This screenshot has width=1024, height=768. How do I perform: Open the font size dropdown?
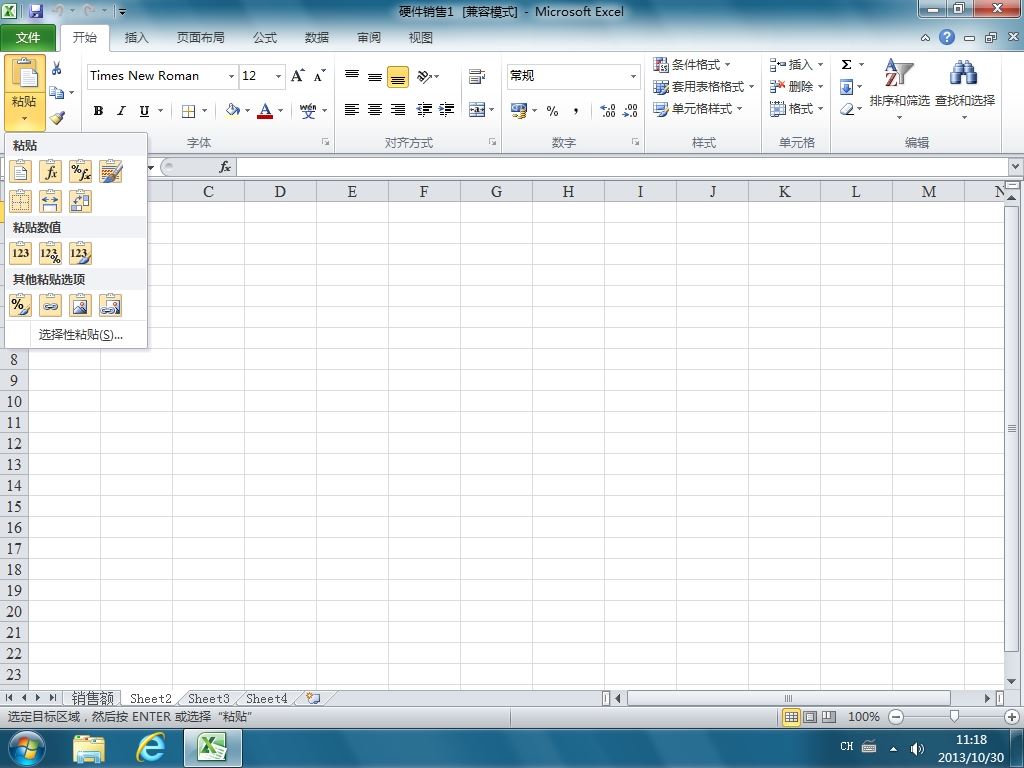coord(279,76)
